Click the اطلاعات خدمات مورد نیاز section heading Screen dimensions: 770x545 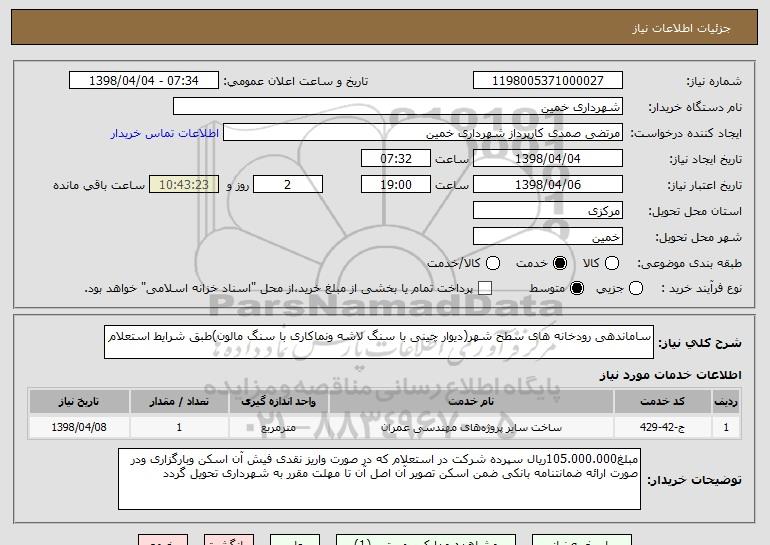tap(670, 375)
